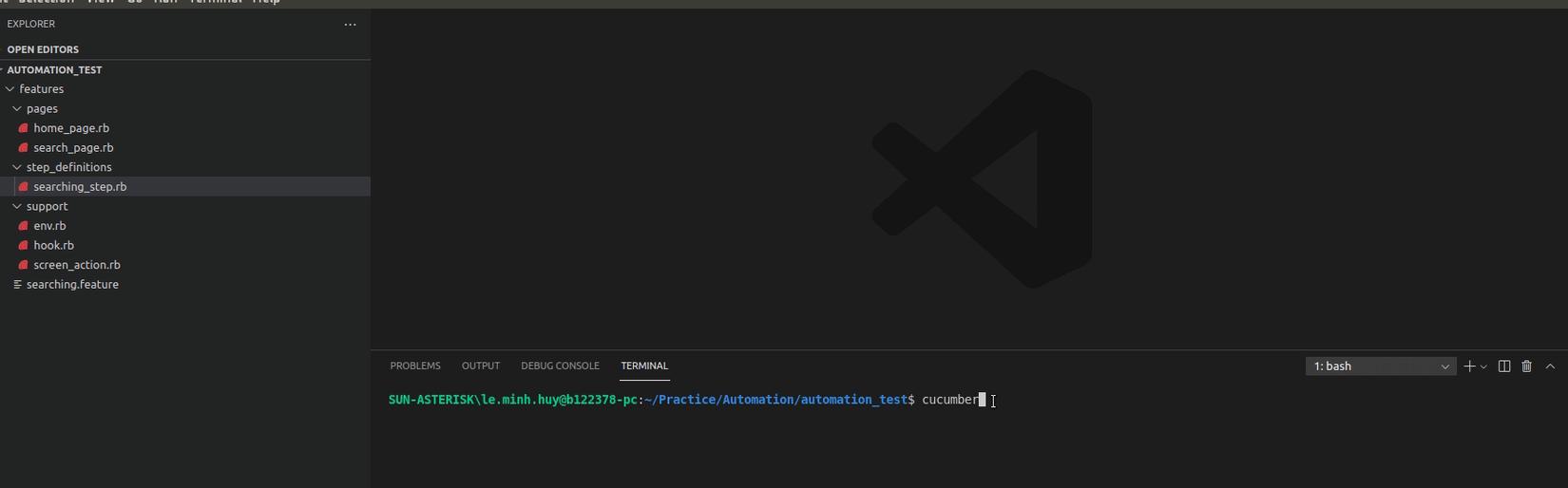The height and width of the screenshot is (488, 1568).
Task: Open the OUTPUT panel tab
Action: 481,366
